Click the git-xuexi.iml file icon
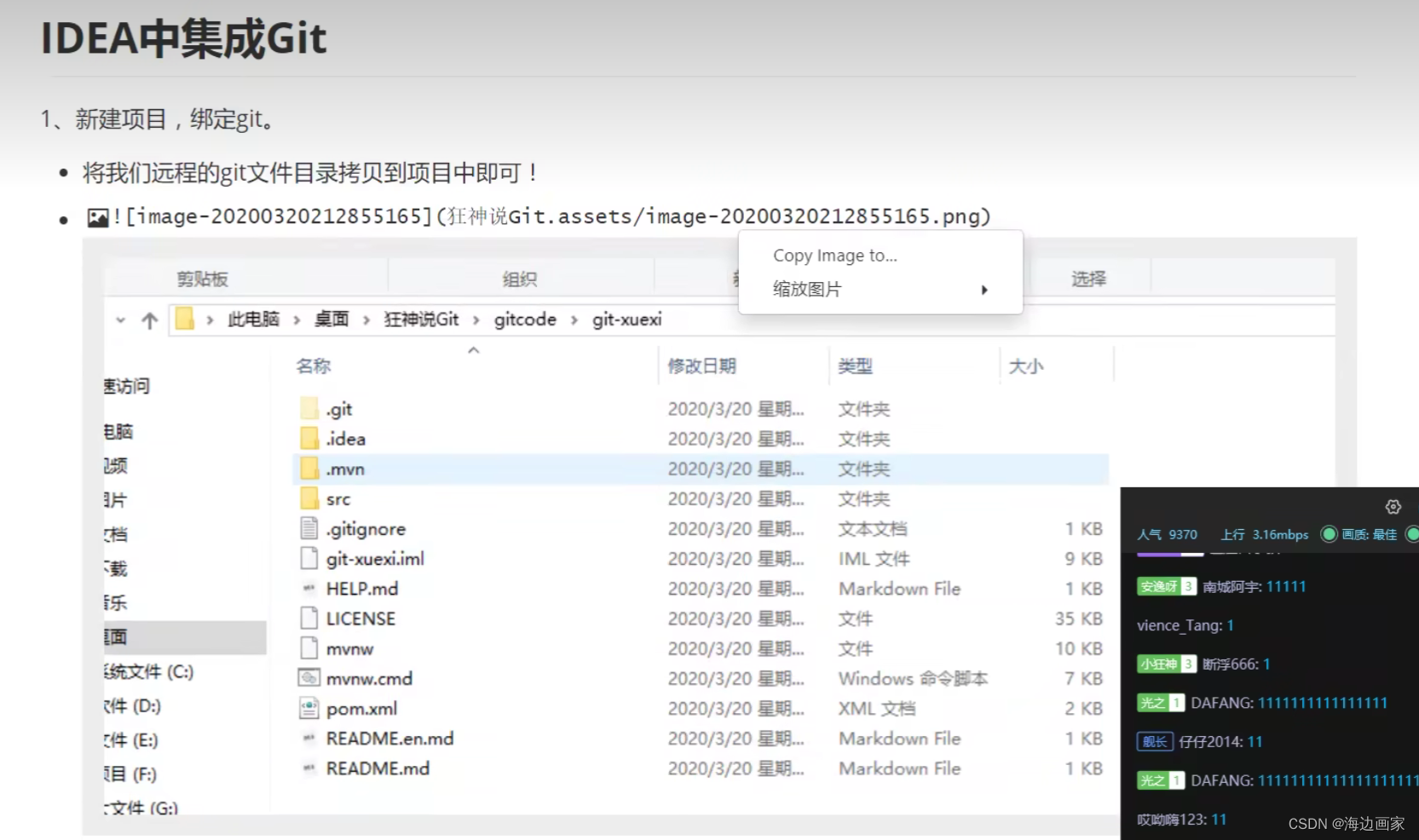 click(x=309, y=559)
